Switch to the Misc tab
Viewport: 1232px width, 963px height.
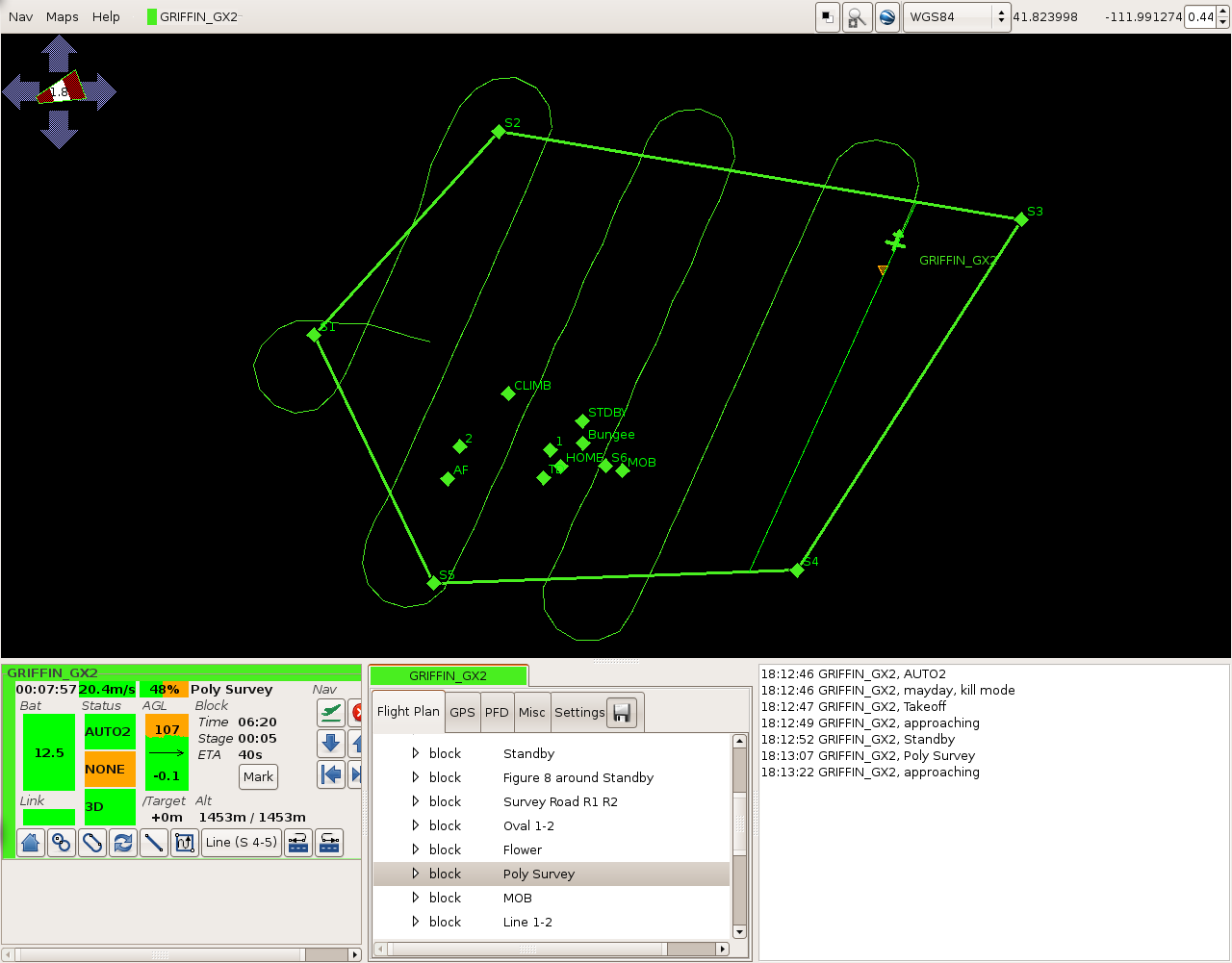pos(532,713)
